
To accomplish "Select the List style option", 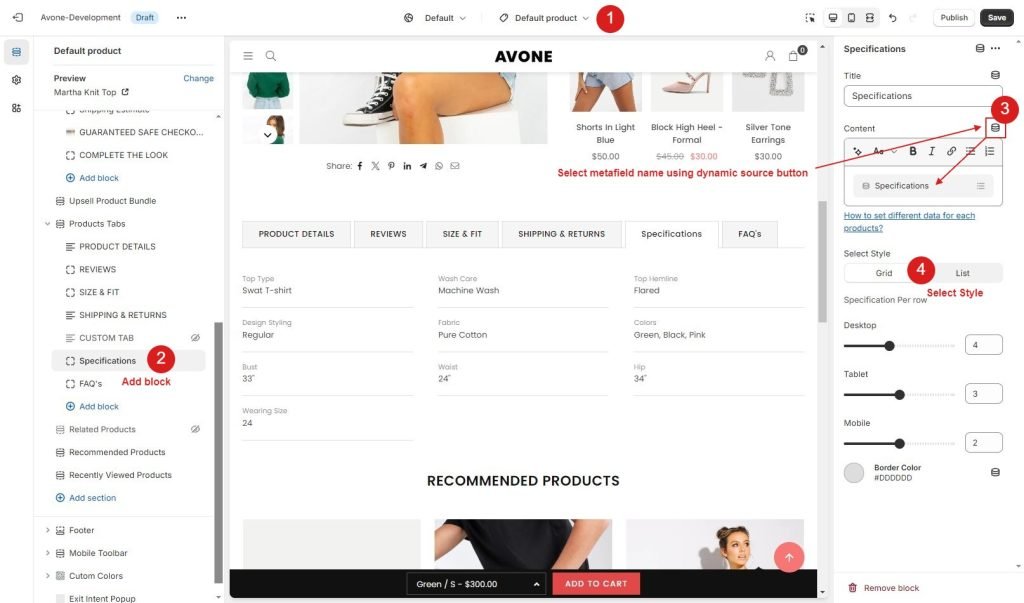I will coord(963,273).
